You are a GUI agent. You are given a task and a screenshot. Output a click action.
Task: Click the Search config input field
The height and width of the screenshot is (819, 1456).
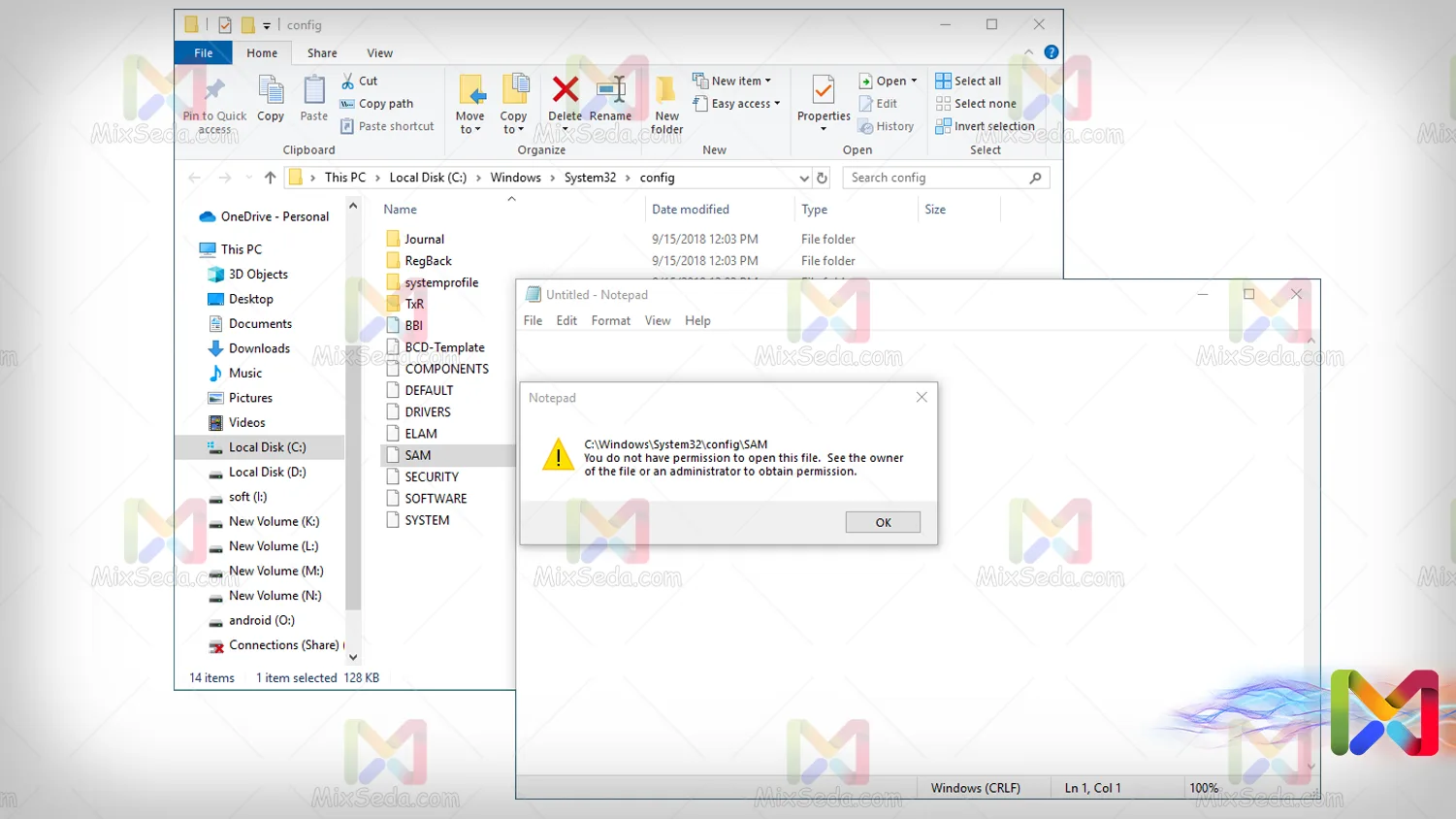pos(936,178)
